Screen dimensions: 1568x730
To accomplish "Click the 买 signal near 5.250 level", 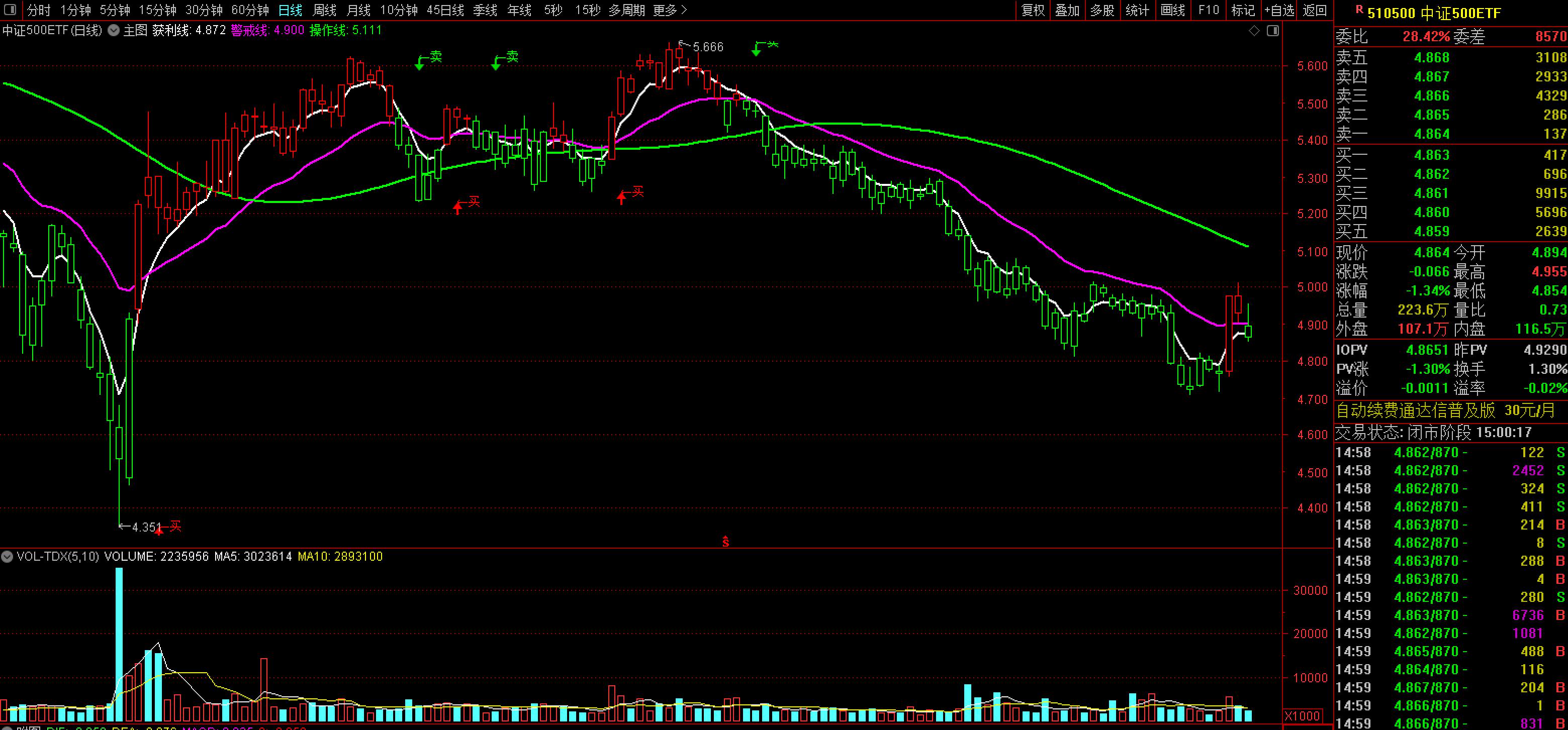I will 630,194.
